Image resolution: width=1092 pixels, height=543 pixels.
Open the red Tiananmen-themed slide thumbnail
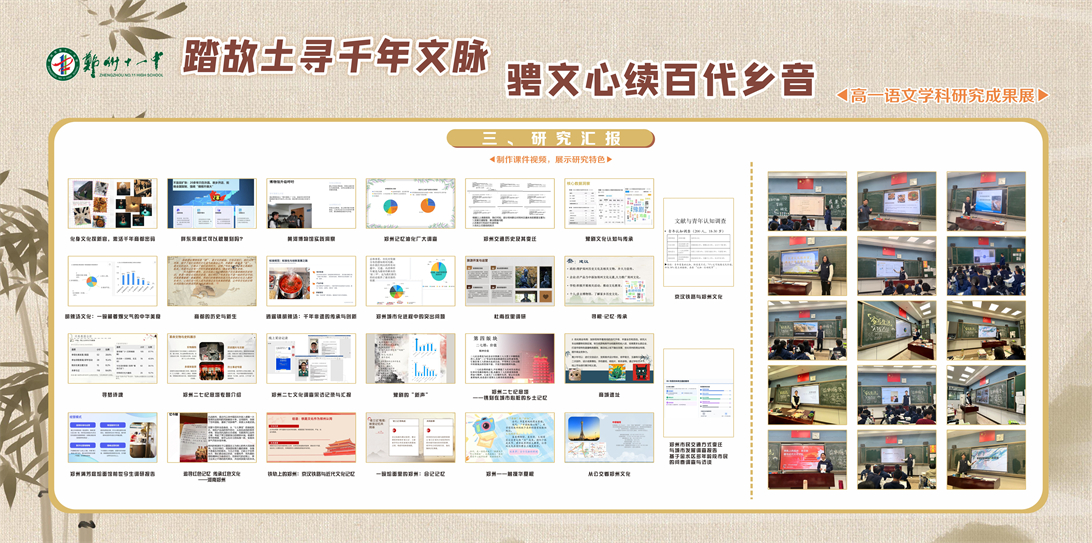pyautogui.click(x=311, y=437)
